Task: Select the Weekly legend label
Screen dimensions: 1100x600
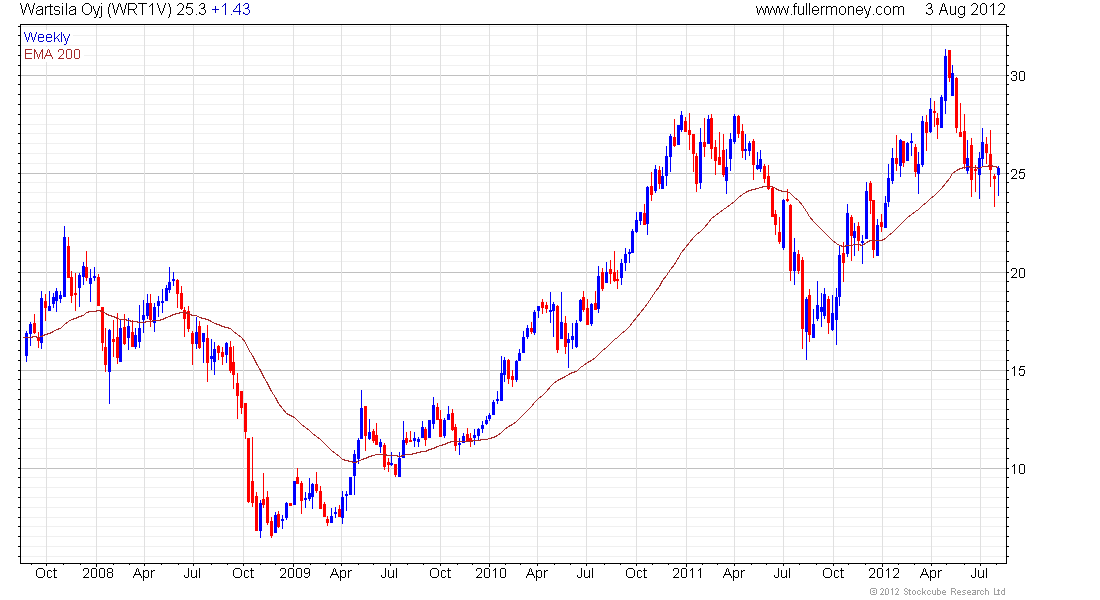Action: [47, 37]
